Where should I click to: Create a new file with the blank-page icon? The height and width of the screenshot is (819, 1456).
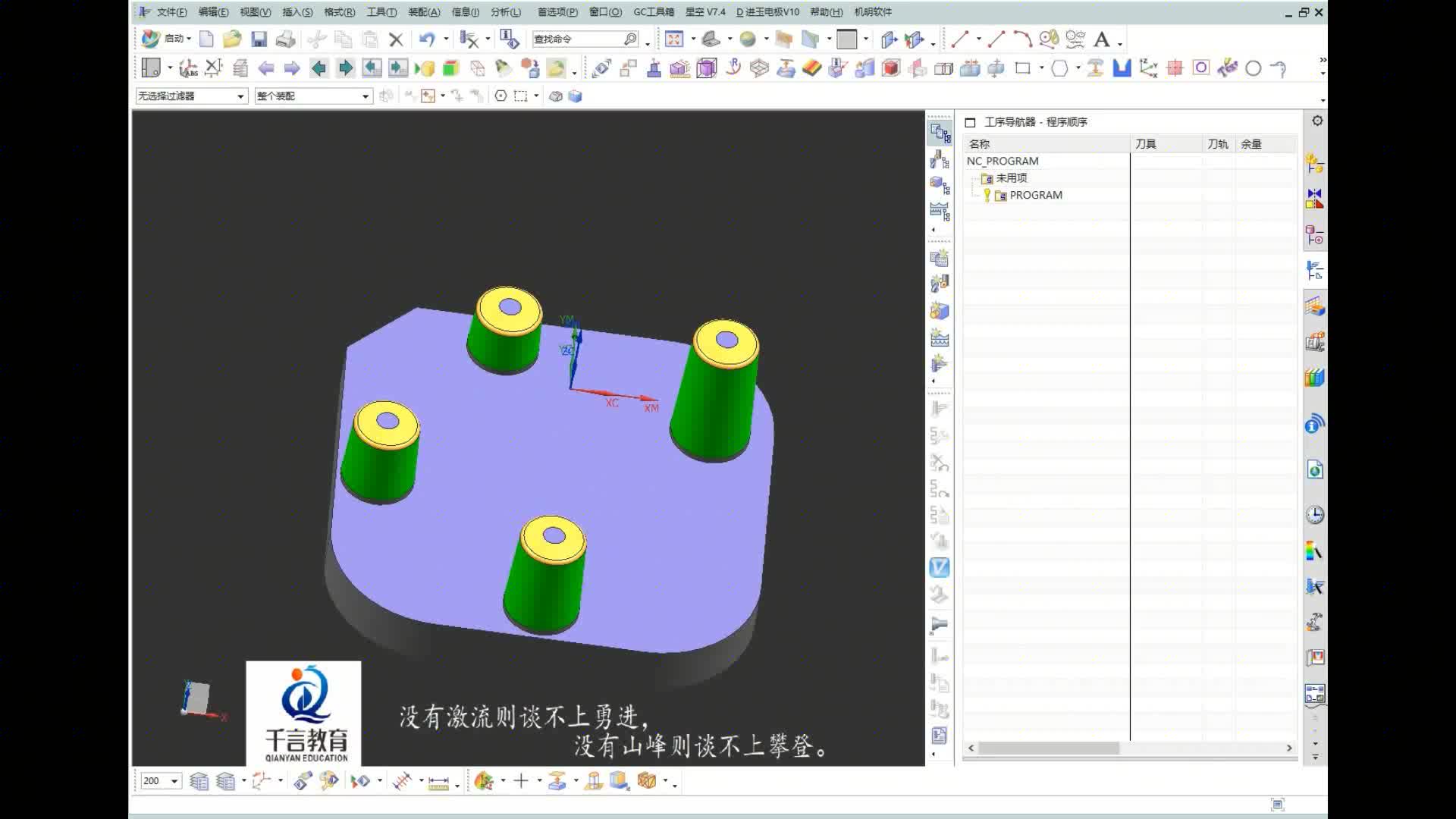point(206,39)
